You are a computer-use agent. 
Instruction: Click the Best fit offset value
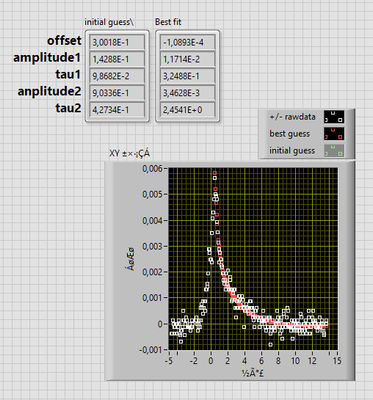click(188, 42)
